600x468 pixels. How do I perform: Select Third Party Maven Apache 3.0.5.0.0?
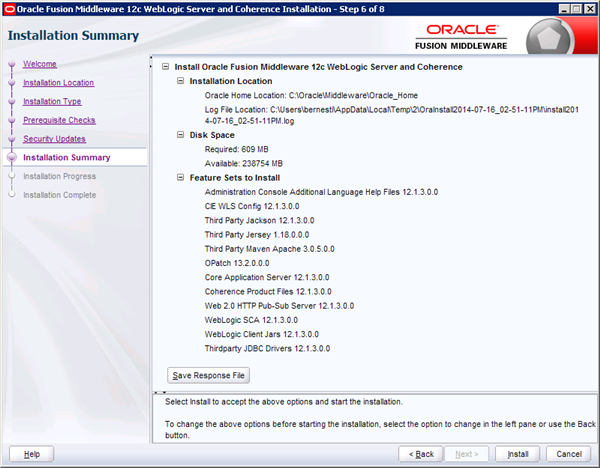tap(269, 249)
